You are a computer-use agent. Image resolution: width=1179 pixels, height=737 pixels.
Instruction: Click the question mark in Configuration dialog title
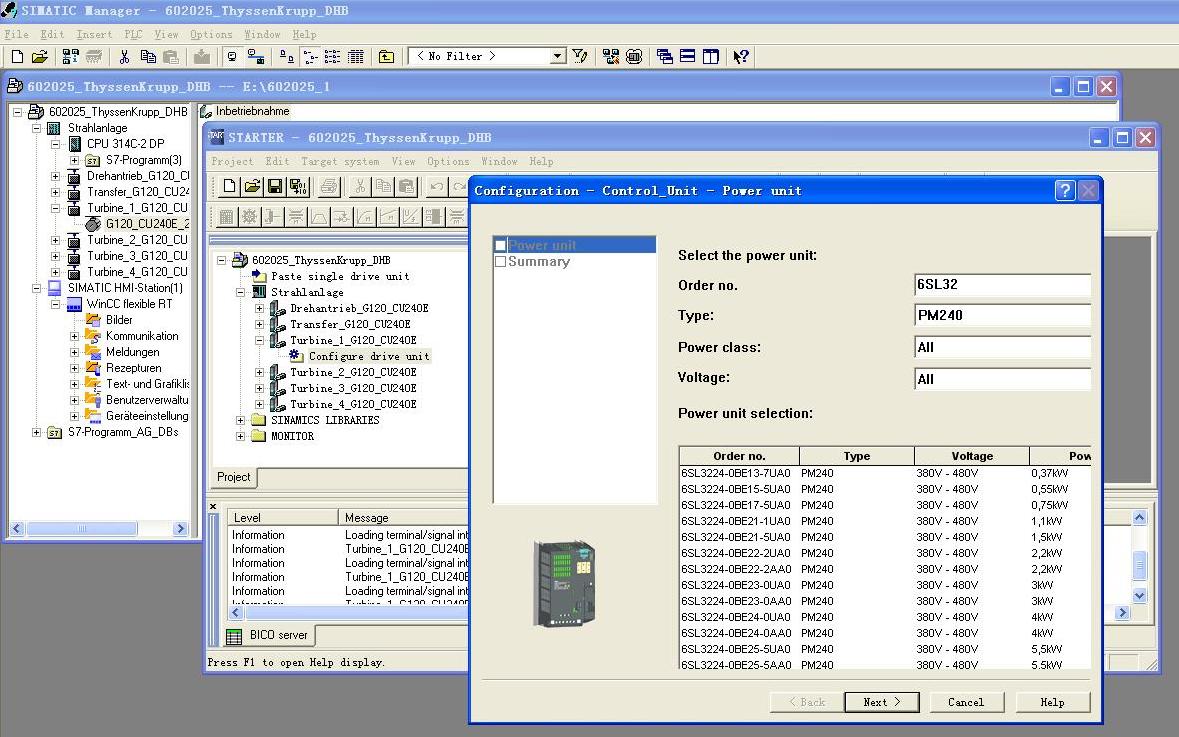click(x=1065, y=190)
